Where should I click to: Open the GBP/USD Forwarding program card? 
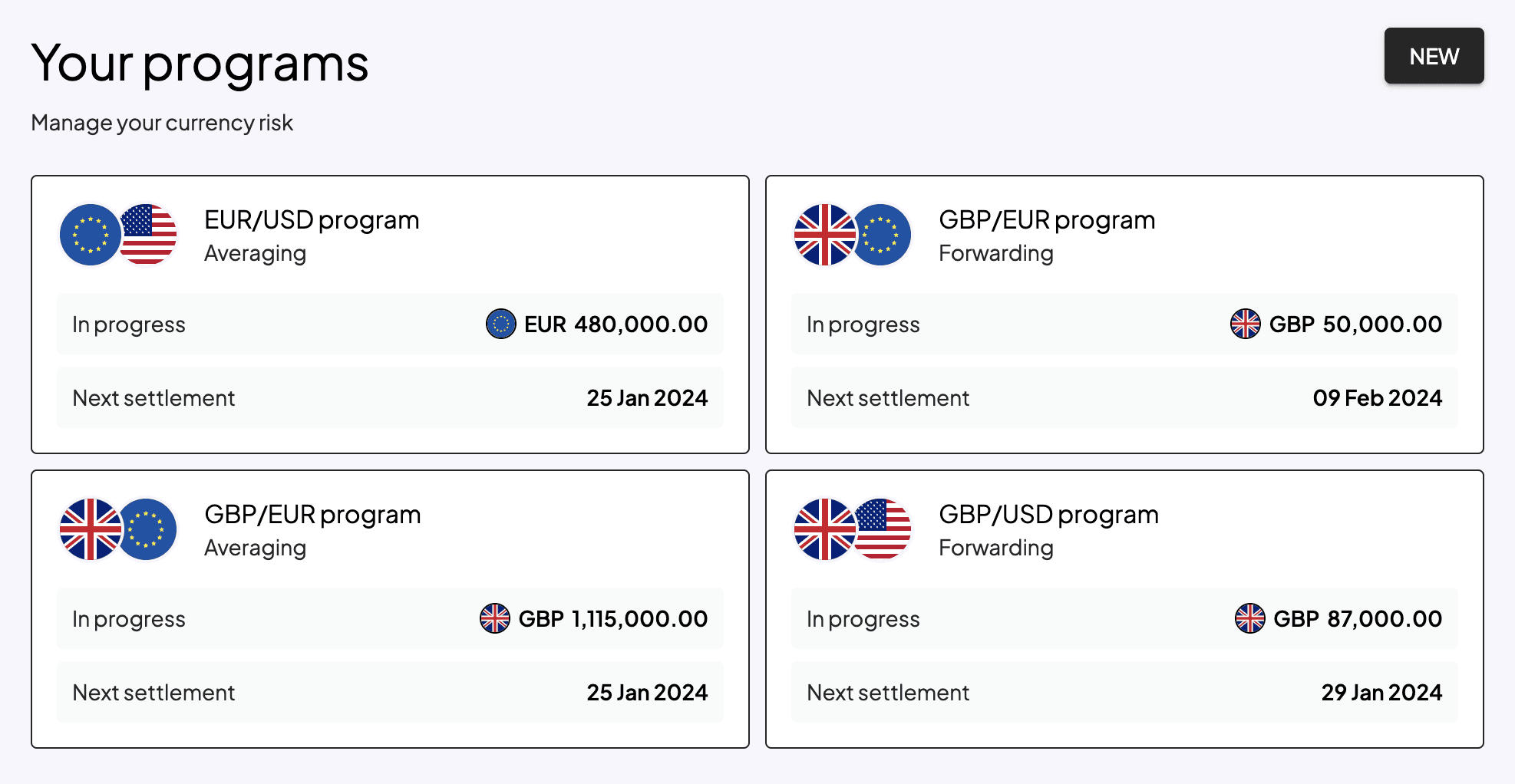1125,607
